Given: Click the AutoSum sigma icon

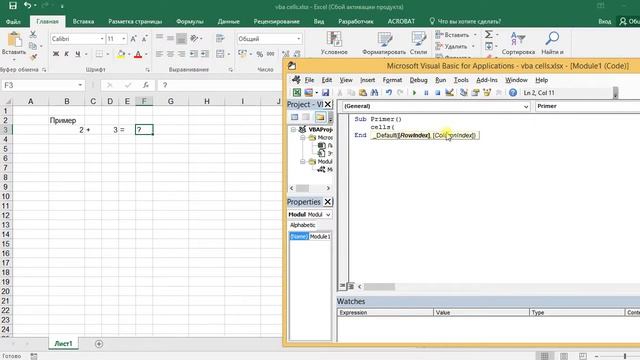Looking at the screenshot, I should point(489,35).
